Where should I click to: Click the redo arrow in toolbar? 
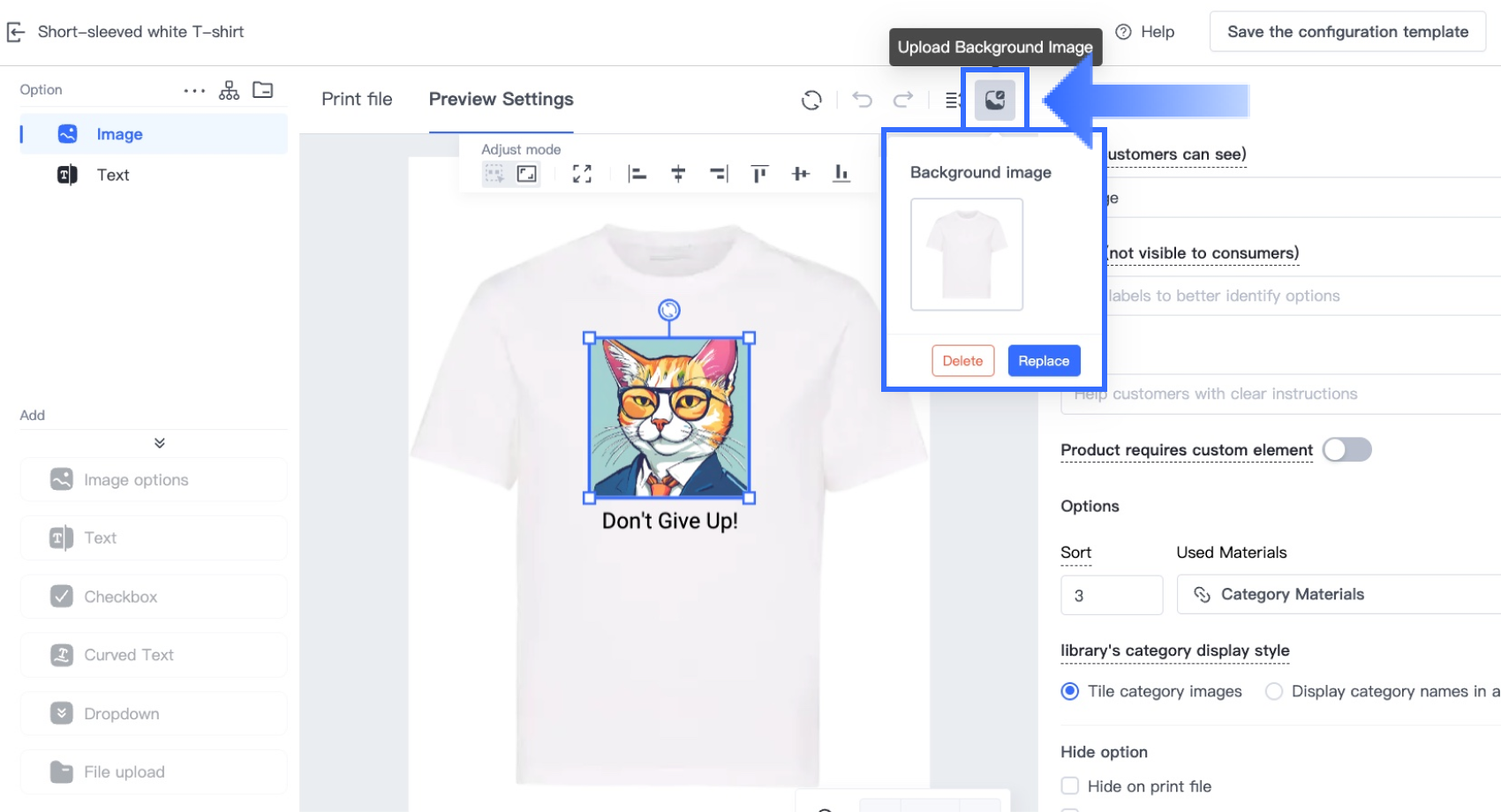click(902, 100)
